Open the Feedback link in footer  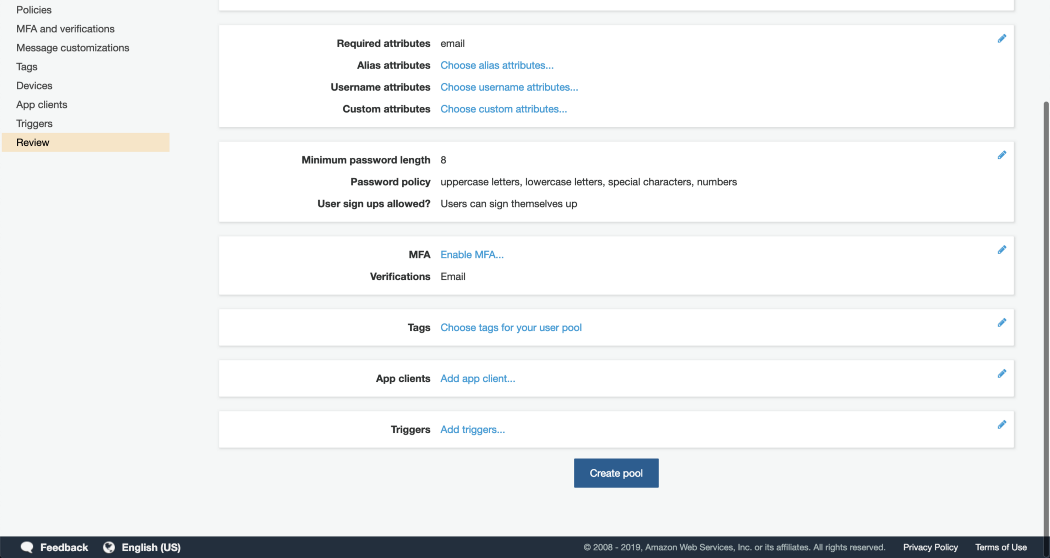click(x=64, y=547)
